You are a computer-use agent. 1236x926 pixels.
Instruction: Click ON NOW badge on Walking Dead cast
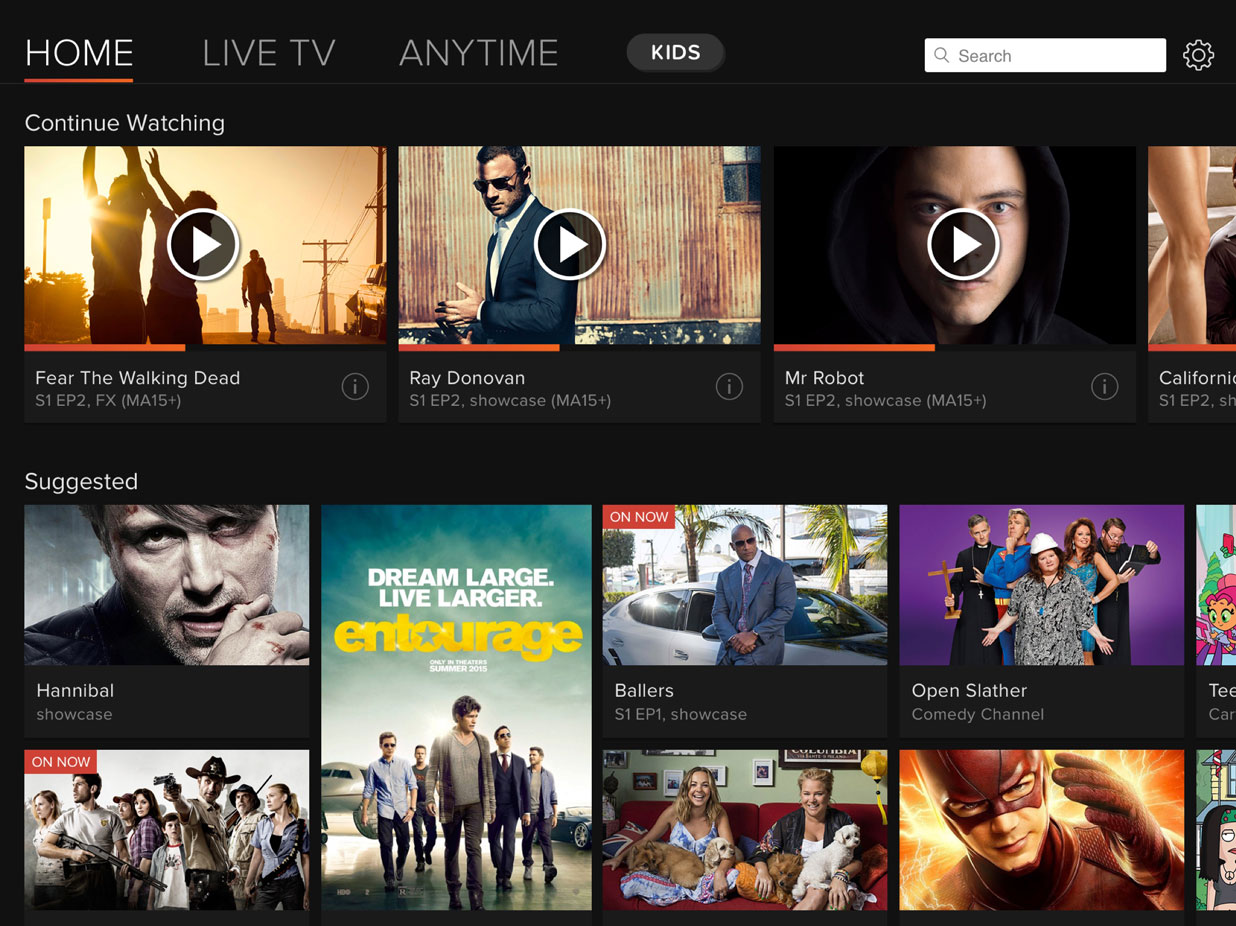[61, 762]
